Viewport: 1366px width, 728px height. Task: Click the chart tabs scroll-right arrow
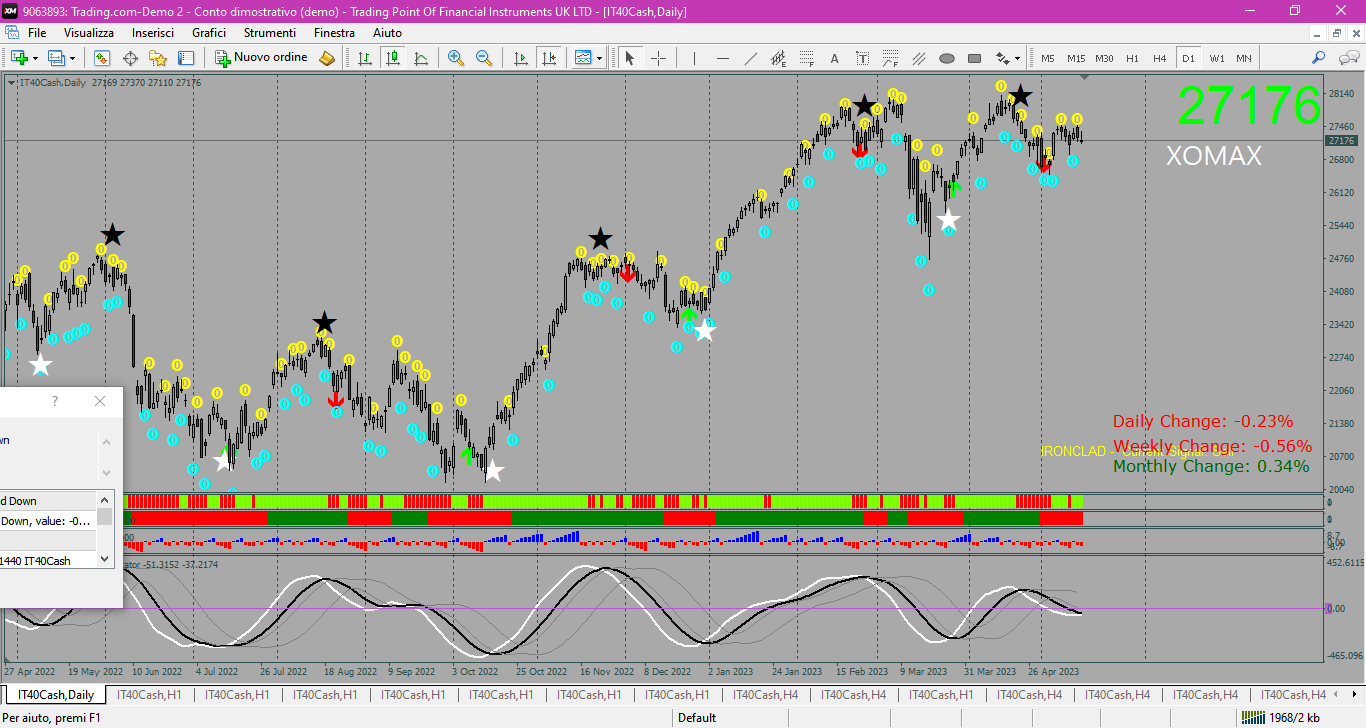1355,694
